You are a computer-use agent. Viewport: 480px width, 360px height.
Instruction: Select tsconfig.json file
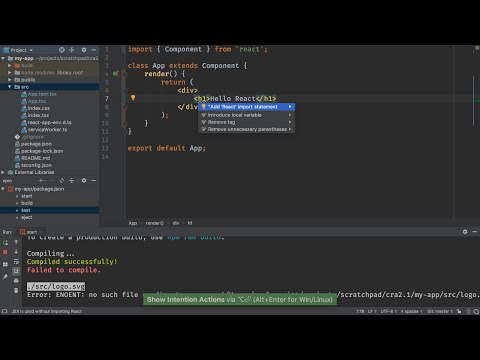click(33, 165)
